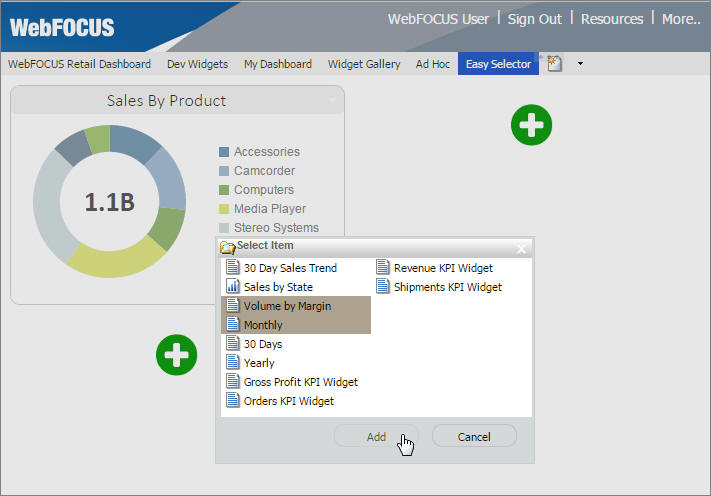
Task: Click the Shipments KPI Widget document icon
Action: click(383, 287)
